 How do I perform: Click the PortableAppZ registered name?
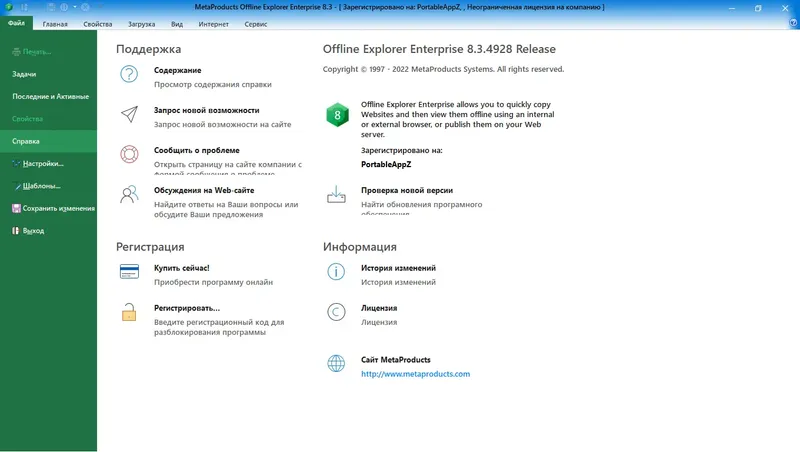click(386, 164)
